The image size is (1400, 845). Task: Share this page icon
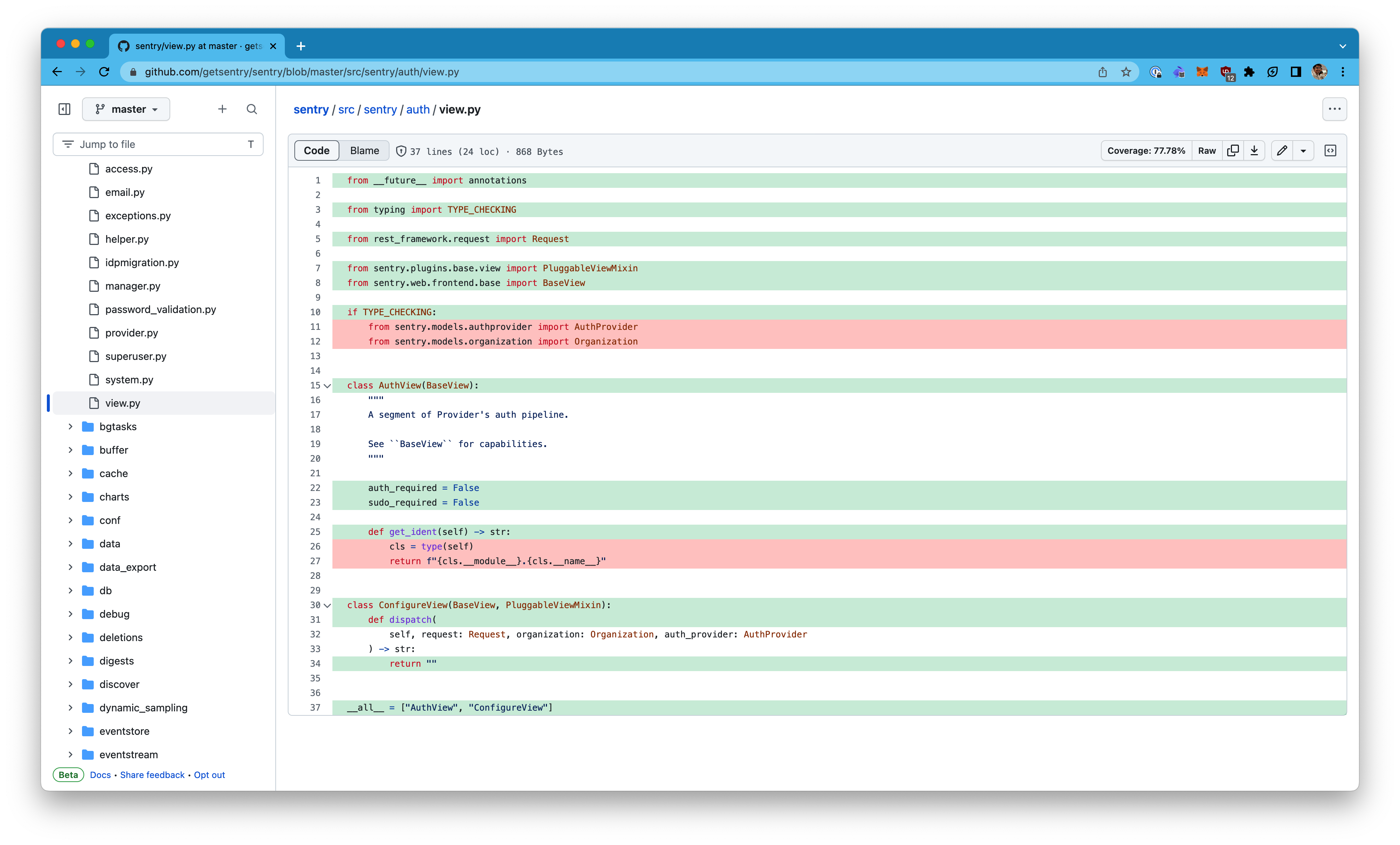[x=1103, y=72]
